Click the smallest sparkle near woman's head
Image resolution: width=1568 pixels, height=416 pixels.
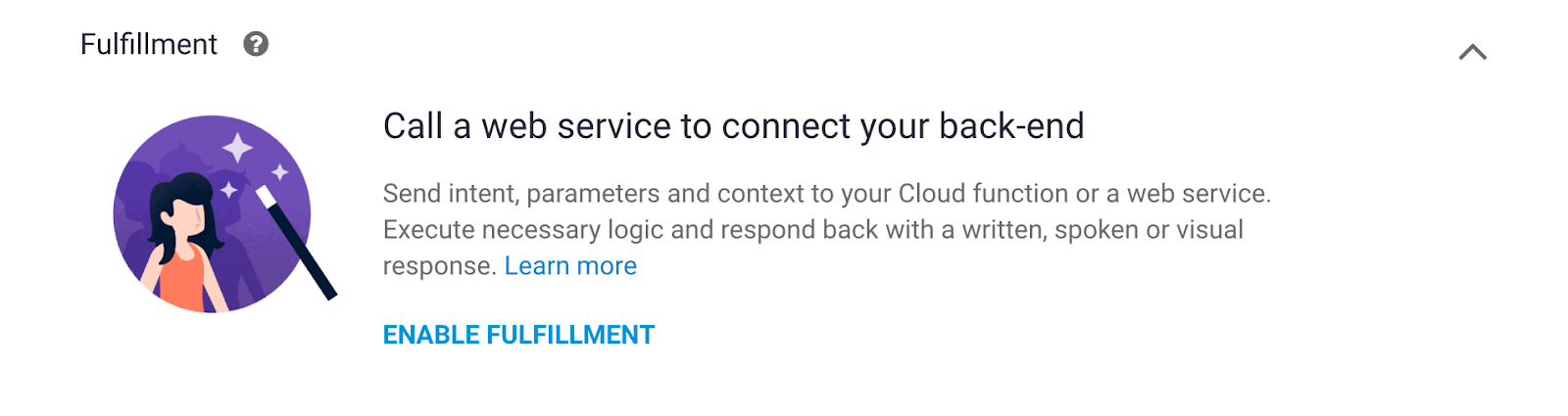(228, 190)
